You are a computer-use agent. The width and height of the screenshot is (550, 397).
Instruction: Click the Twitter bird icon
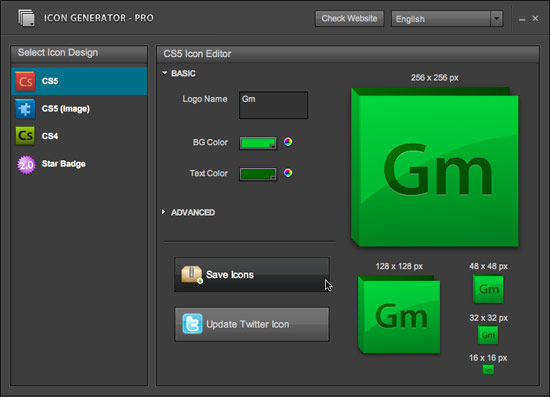pyautogui.click(x=192, y=324)
